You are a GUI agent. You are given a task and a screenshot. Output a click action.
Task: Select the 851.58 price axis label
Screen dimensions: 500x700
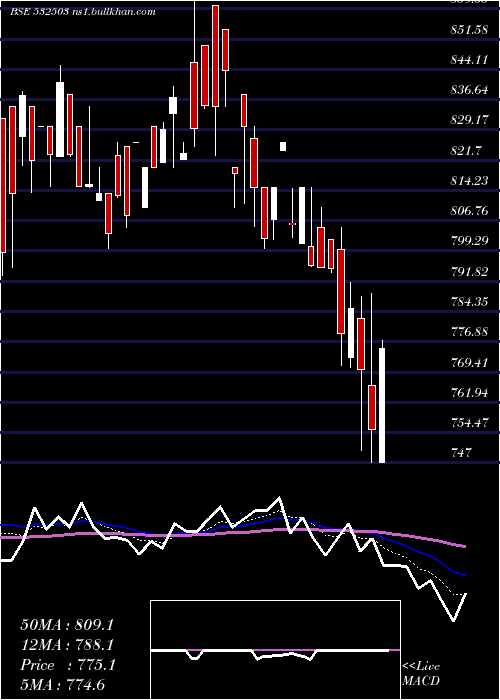click(469, 29)
